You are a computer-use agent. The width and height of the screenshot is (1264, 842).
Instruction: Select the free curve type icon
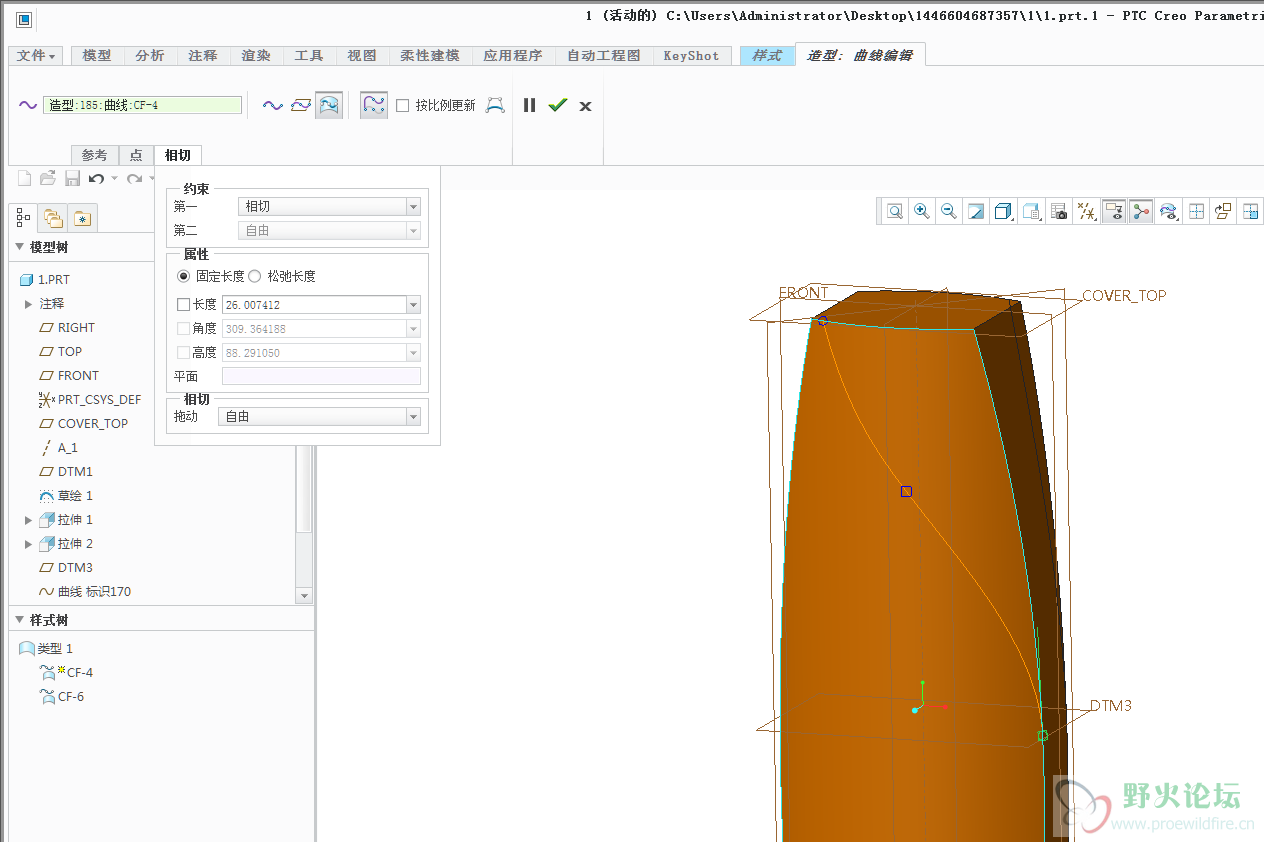273,105
